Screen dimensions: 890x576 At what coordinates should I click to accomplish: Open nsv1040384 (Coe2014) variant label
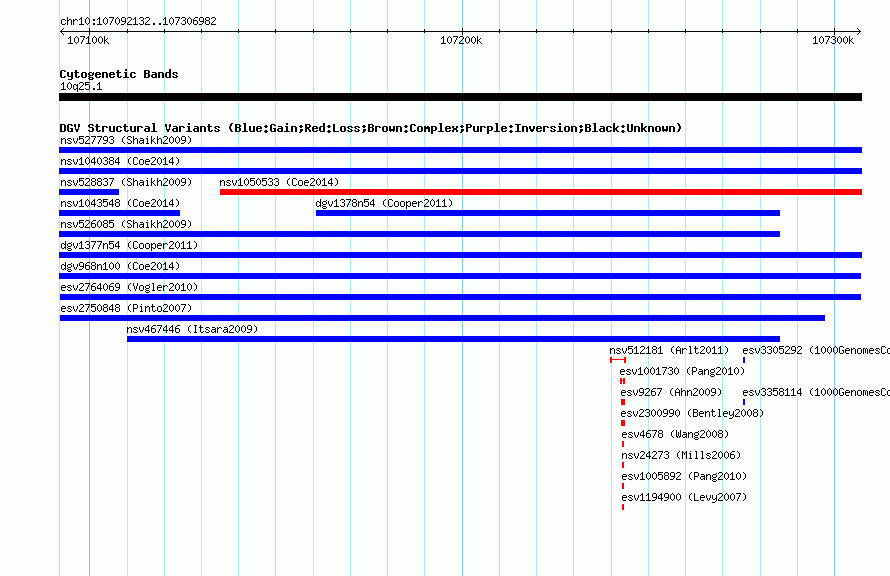(x=120, y=161)
